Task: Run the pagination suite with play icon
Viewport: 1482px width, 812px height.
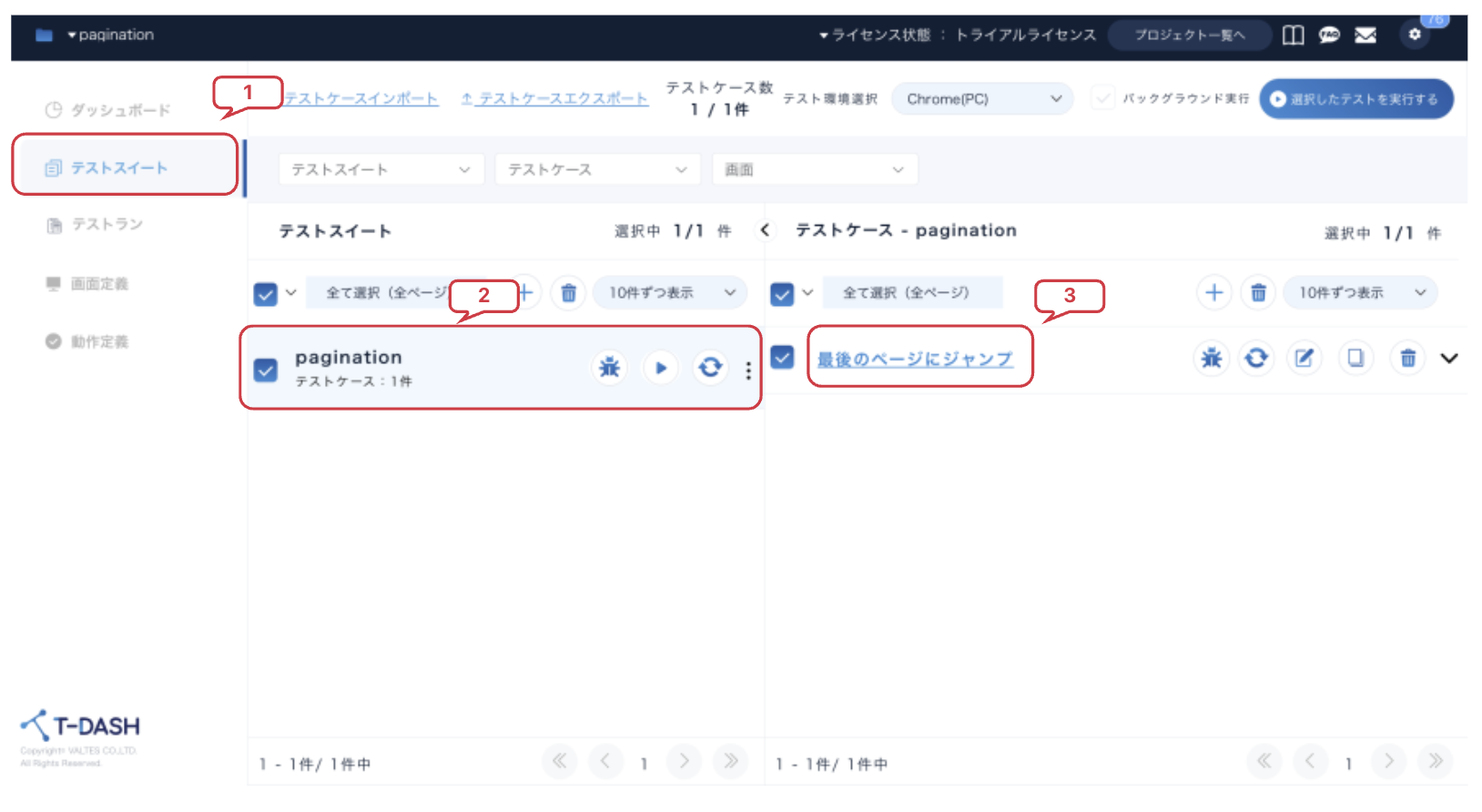Action: click(661, 368)
